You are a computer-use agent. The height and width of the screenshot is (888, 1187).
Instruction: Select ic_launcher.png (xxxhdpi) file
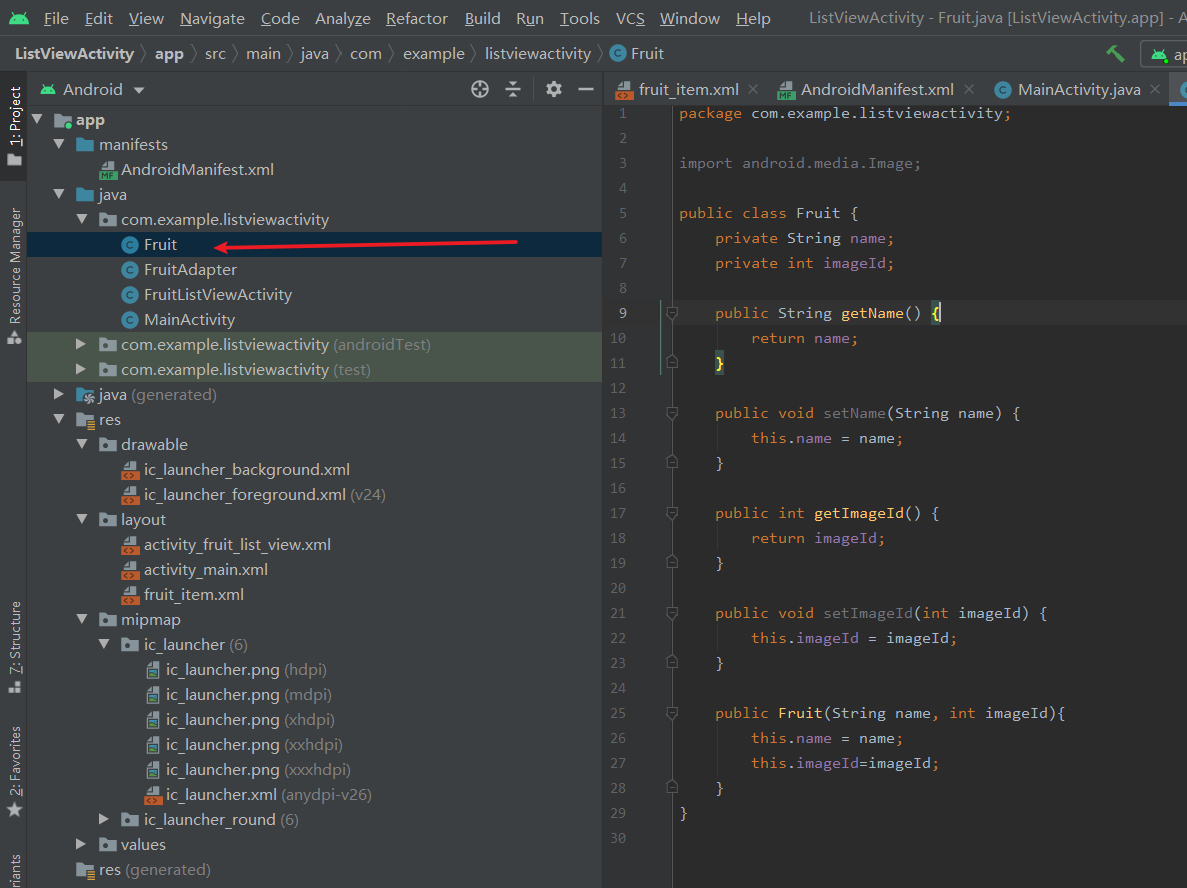pyautogui.click(x=258, y=769)
